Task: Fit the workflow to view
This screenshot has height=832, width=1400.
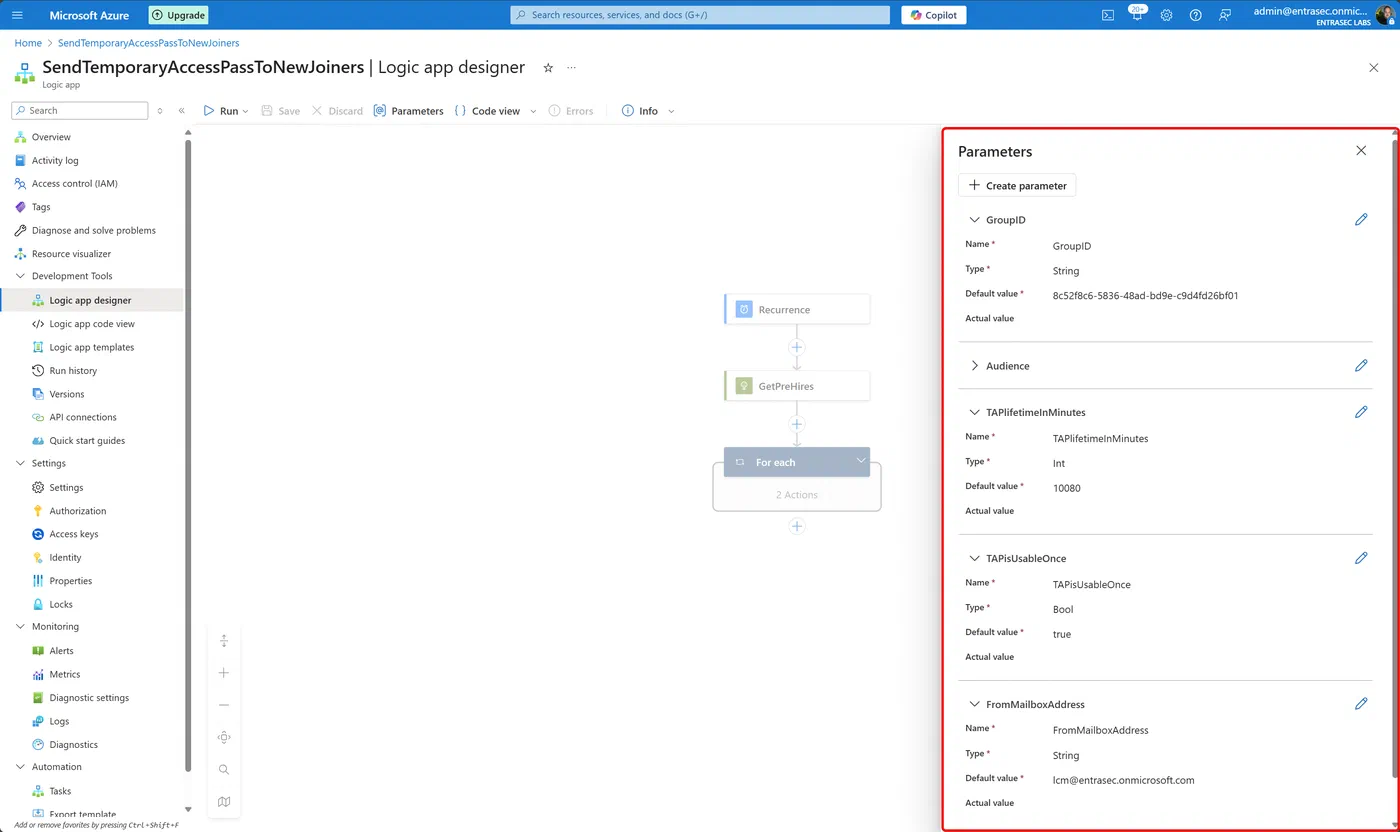Action: [x=224, y=737]
